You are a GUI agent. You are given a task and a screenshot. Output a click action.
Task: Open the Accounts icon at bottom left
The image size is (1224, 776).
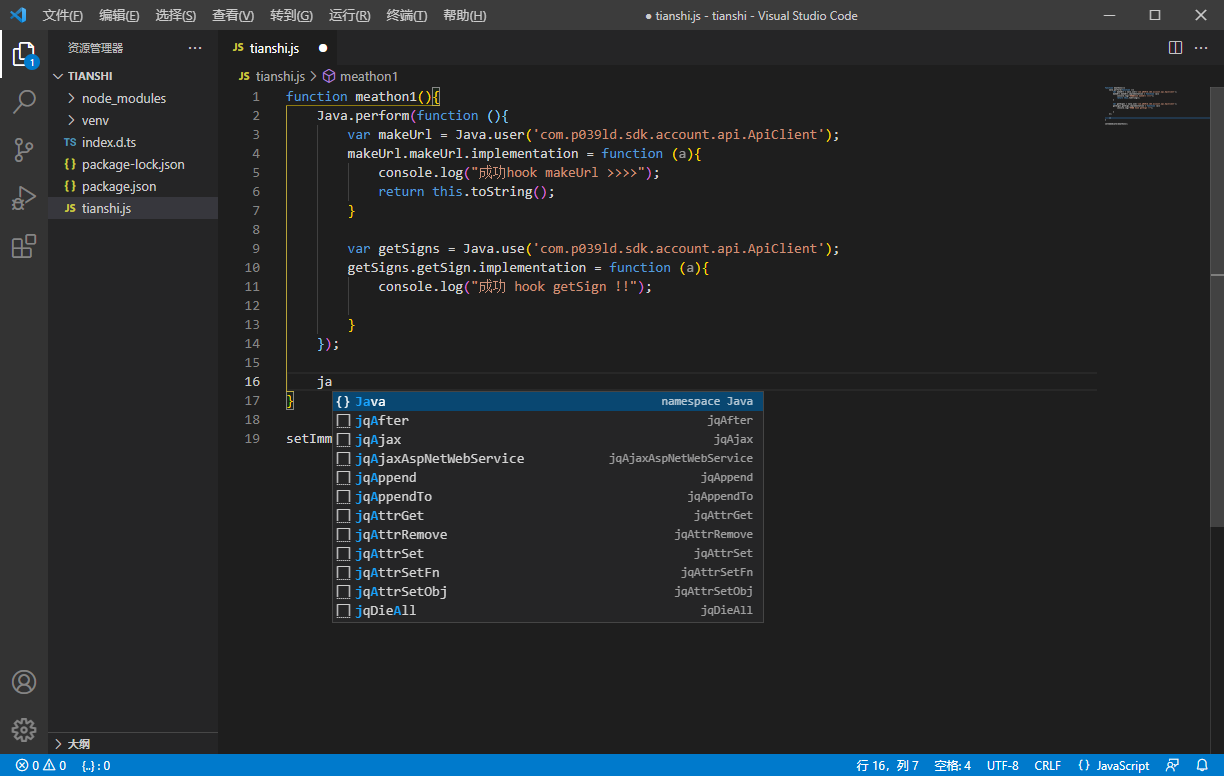pyautogui.click(x=24, y=682)
